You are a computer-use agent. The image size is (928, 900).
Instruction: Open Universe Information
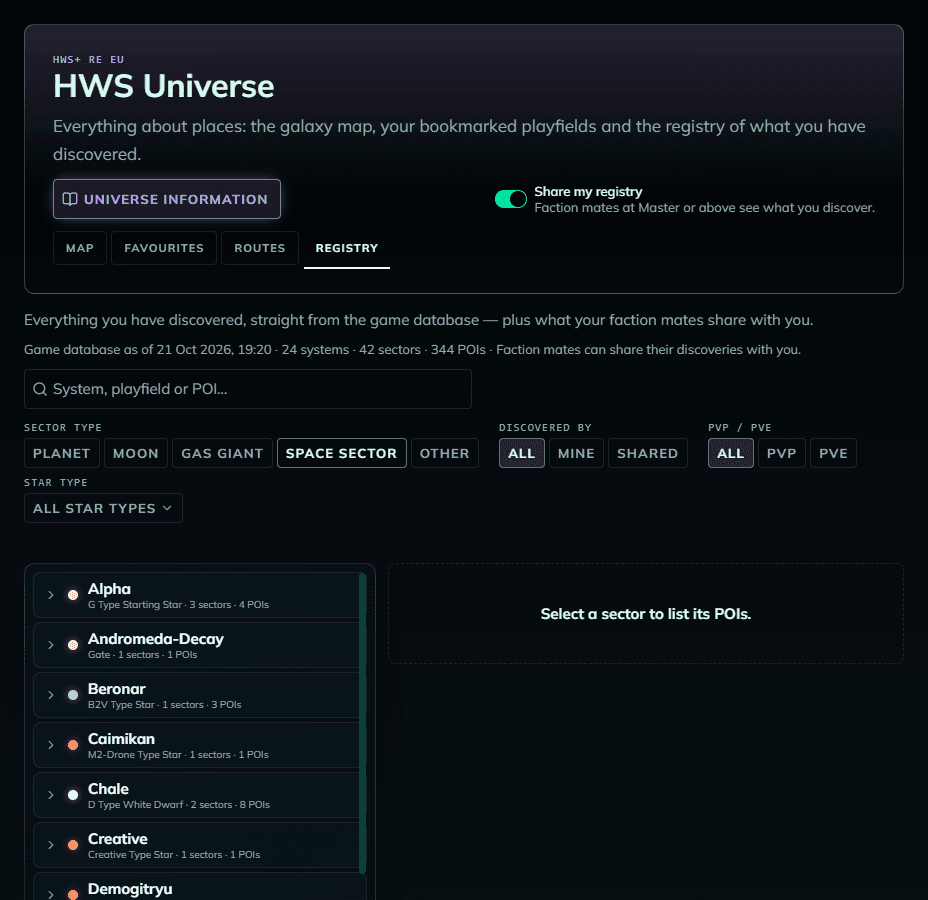coord(167,199)
